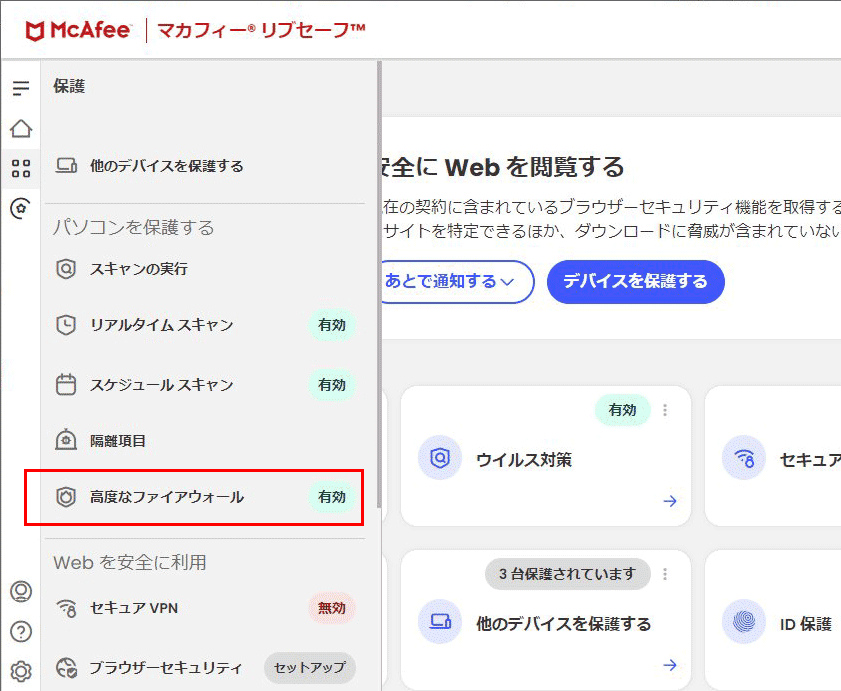Click the 有効 badge on 高度なファイアウォール
Screen dimensions: 841x691
point(332,497)
